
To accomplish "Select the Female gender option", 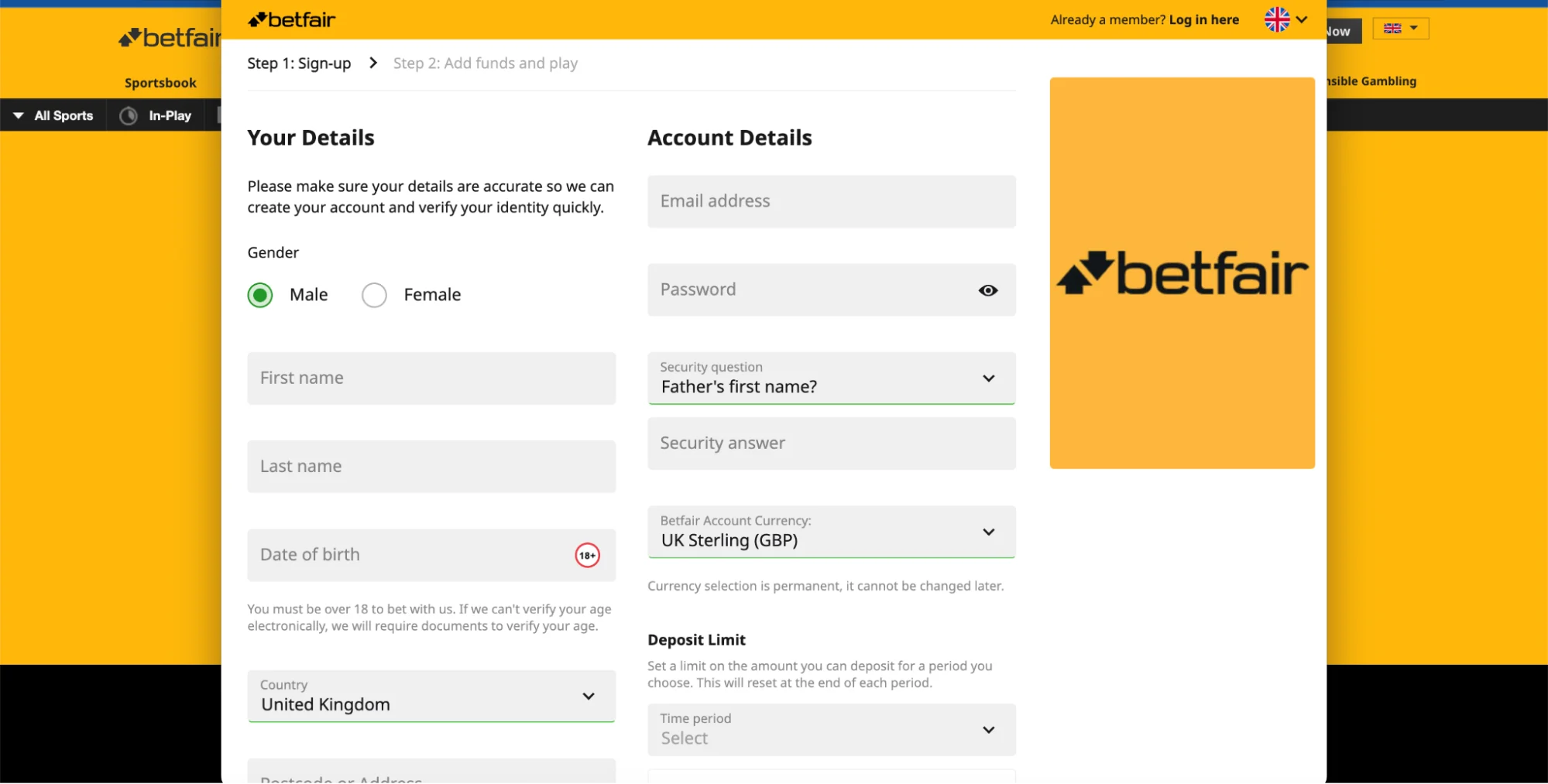I will [x=375, y=295].
